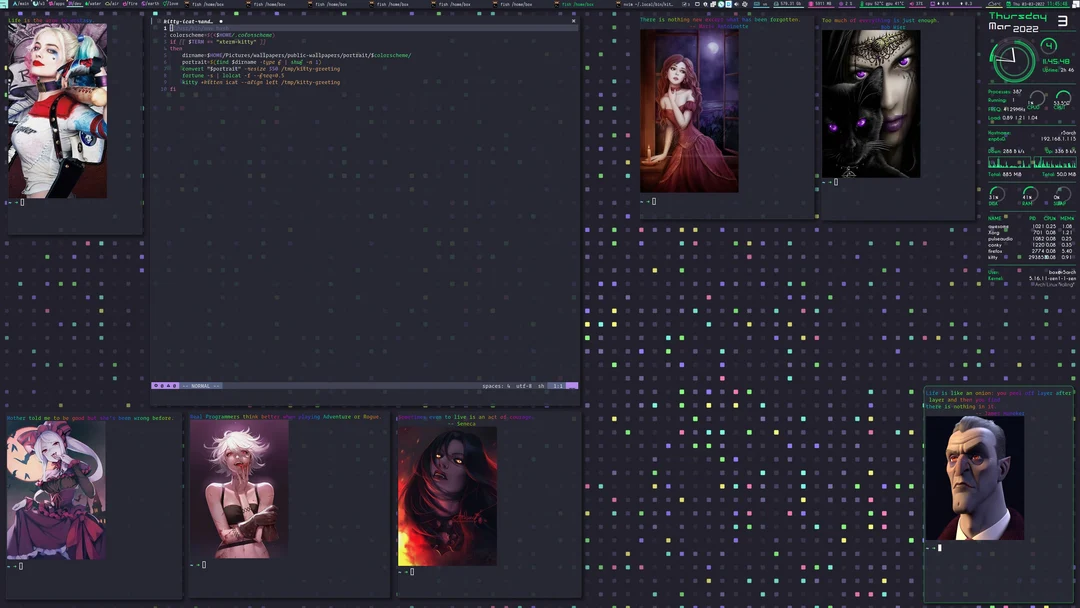The image size is (1080, 608).
Task: Click the lock icon in the vim statusline
Action: (x=162, y=385)
